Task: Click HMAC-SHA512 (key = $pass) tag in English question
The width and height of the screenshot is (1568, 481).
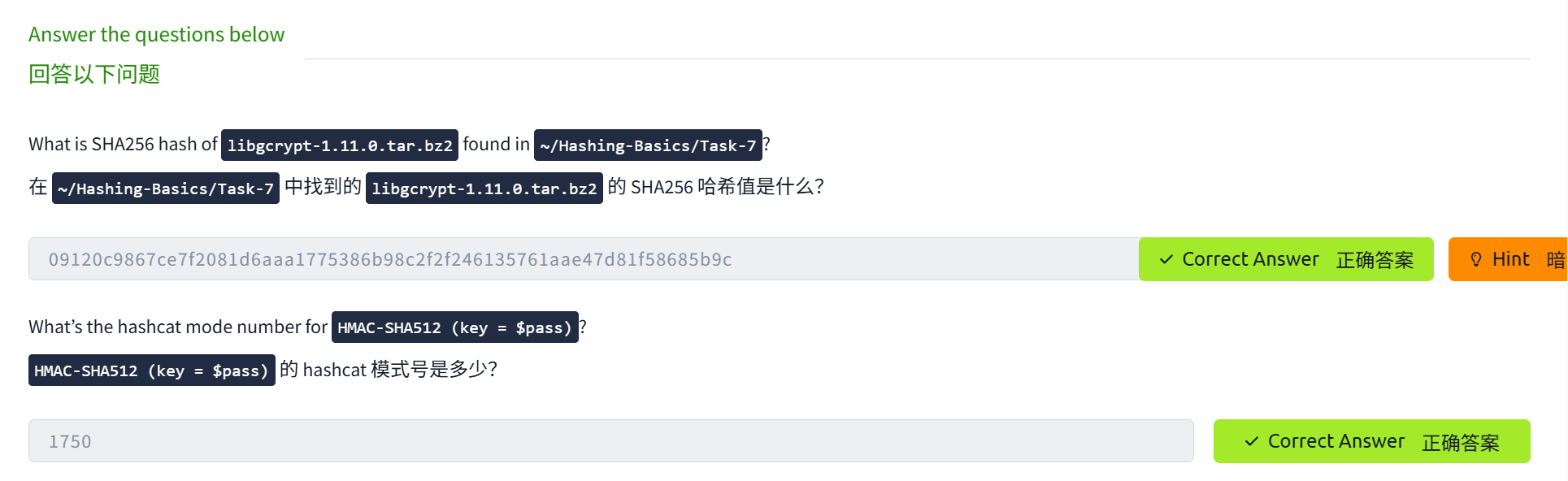Action: point(454,327)
